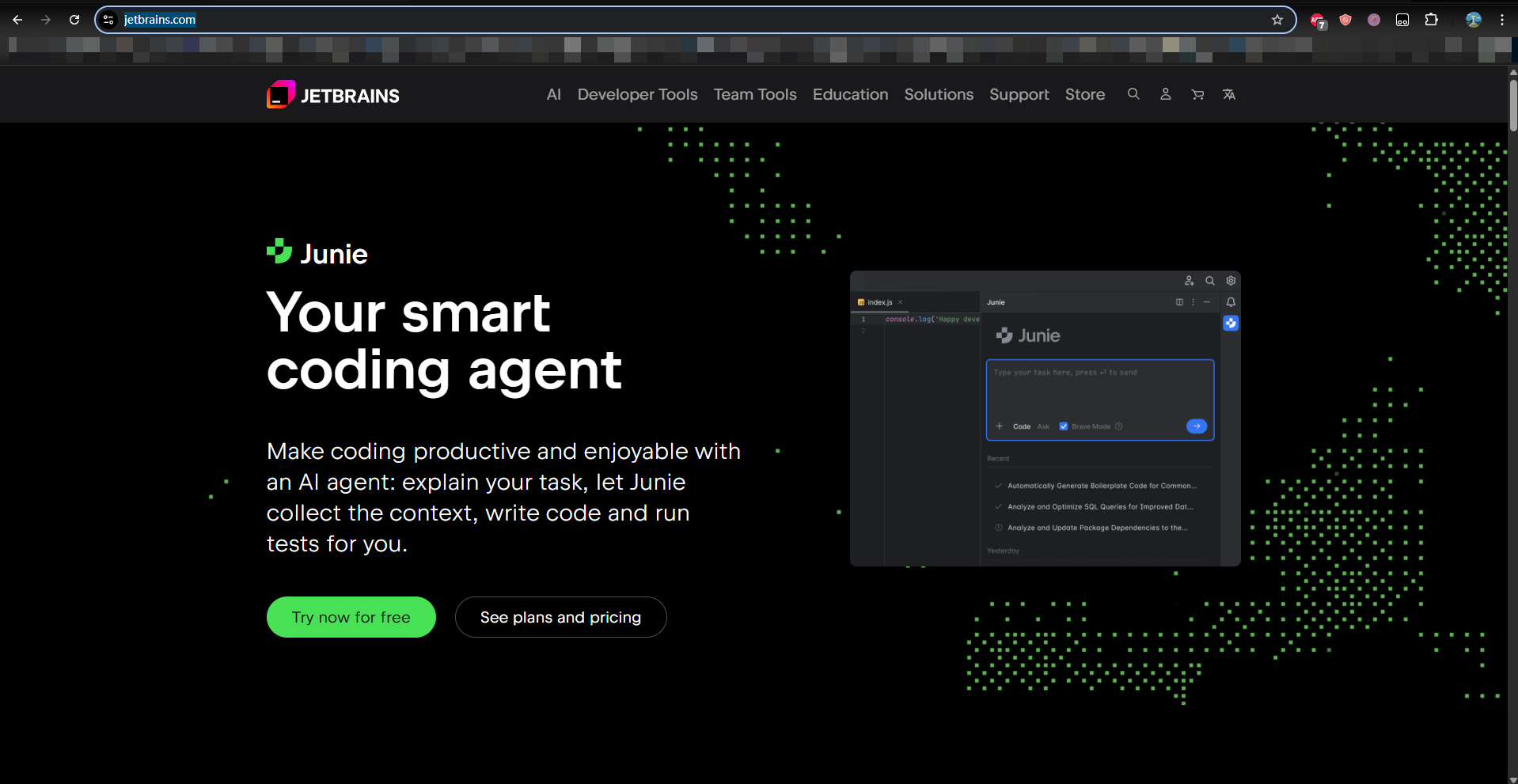The height and width of the screenshot is (784, 1518).
Task: Send task with blue arrow button
Action: click(x=1197, y=426)
